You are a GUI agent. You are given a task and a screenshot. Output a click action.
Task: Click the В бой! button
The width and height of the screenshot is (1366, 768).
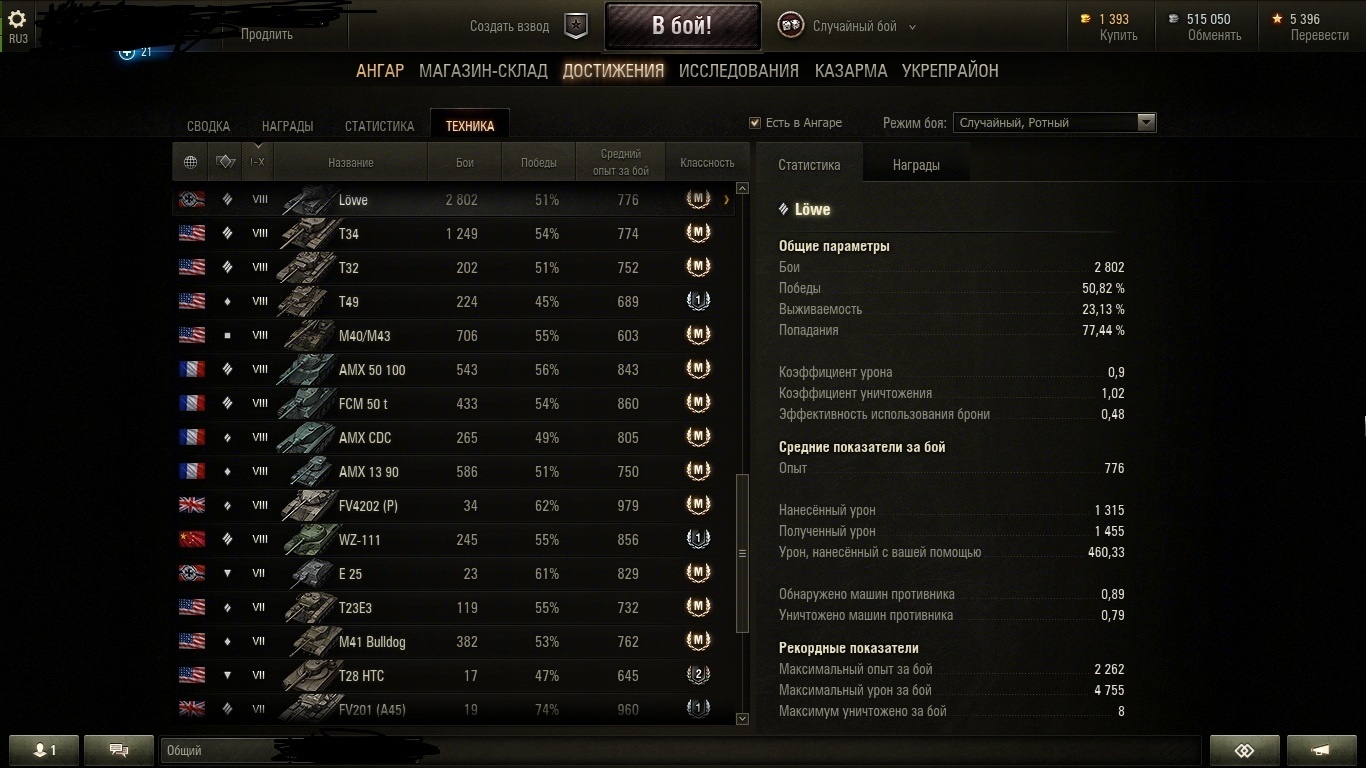click(x=682, y=26)
